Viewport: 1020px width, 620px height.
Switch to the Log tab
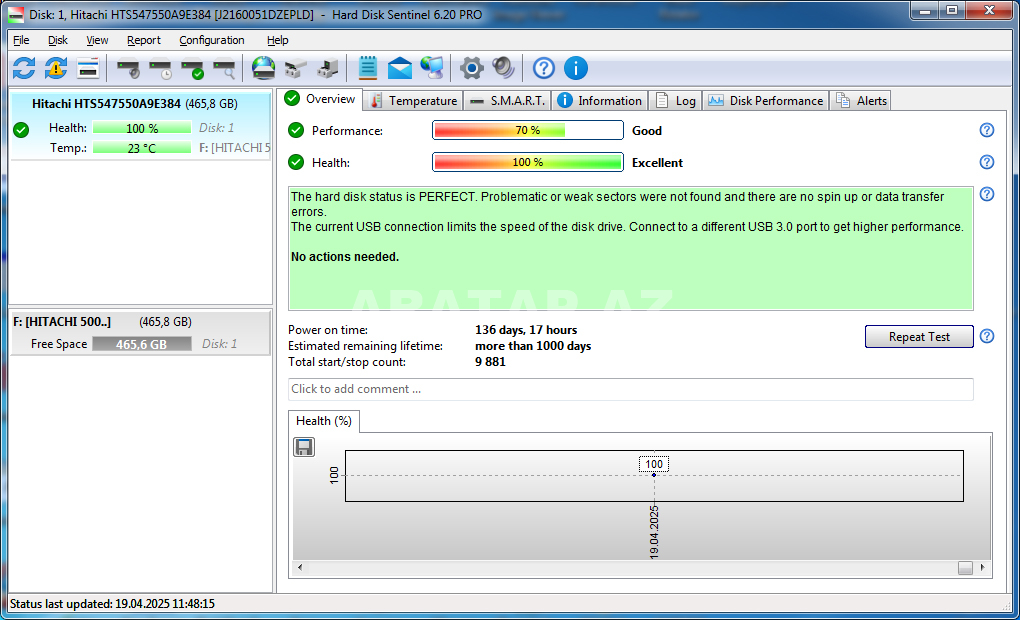(x=676, y=101)
